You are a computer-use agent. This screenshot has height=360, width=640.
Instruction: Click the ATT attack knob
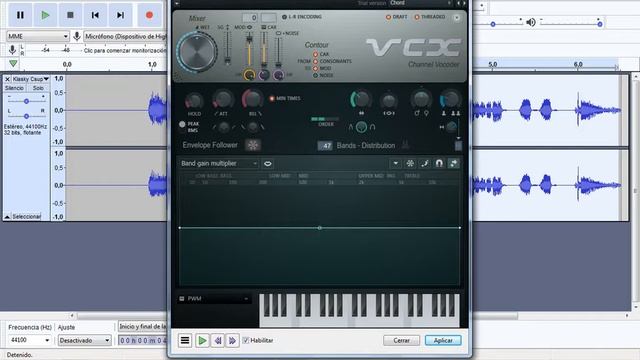pyautogui.click(x=222, y=99)
